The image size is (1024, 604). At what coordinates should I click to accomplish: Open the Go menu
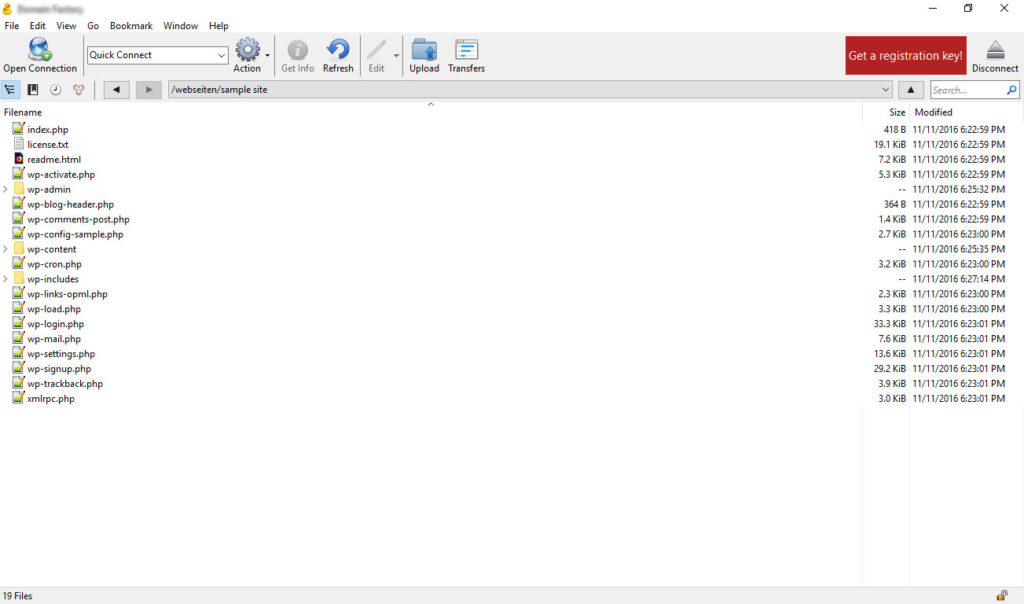(93, 26)
